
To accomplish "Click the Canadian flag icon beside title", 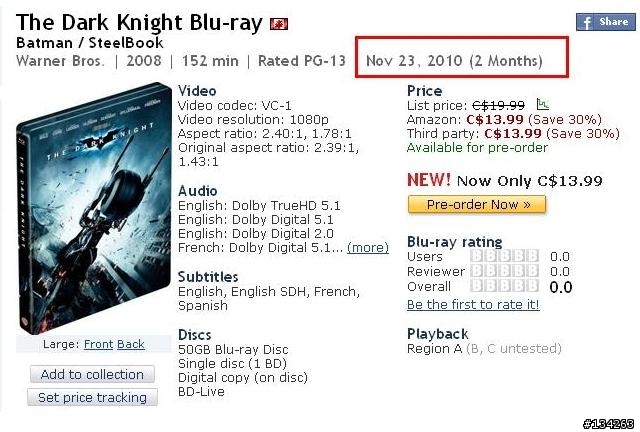I will [279, 24].
